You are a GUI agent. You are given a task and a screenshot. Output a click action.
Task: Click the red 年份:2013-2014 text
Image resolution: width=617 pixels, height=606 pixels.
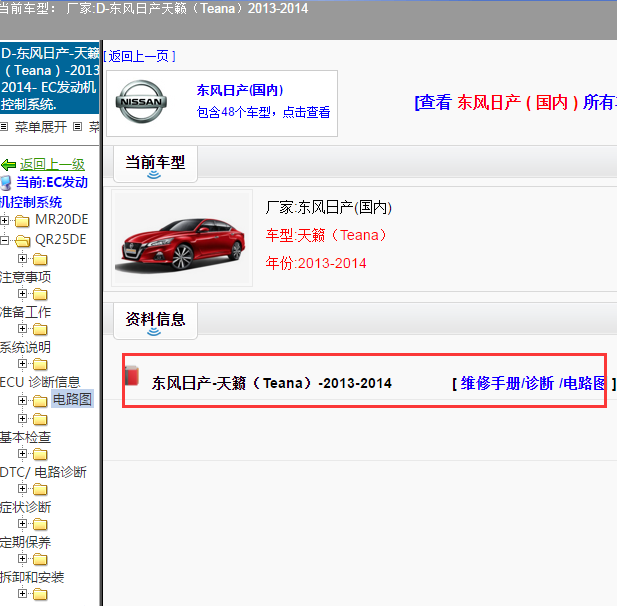click(x=316, y=263)
